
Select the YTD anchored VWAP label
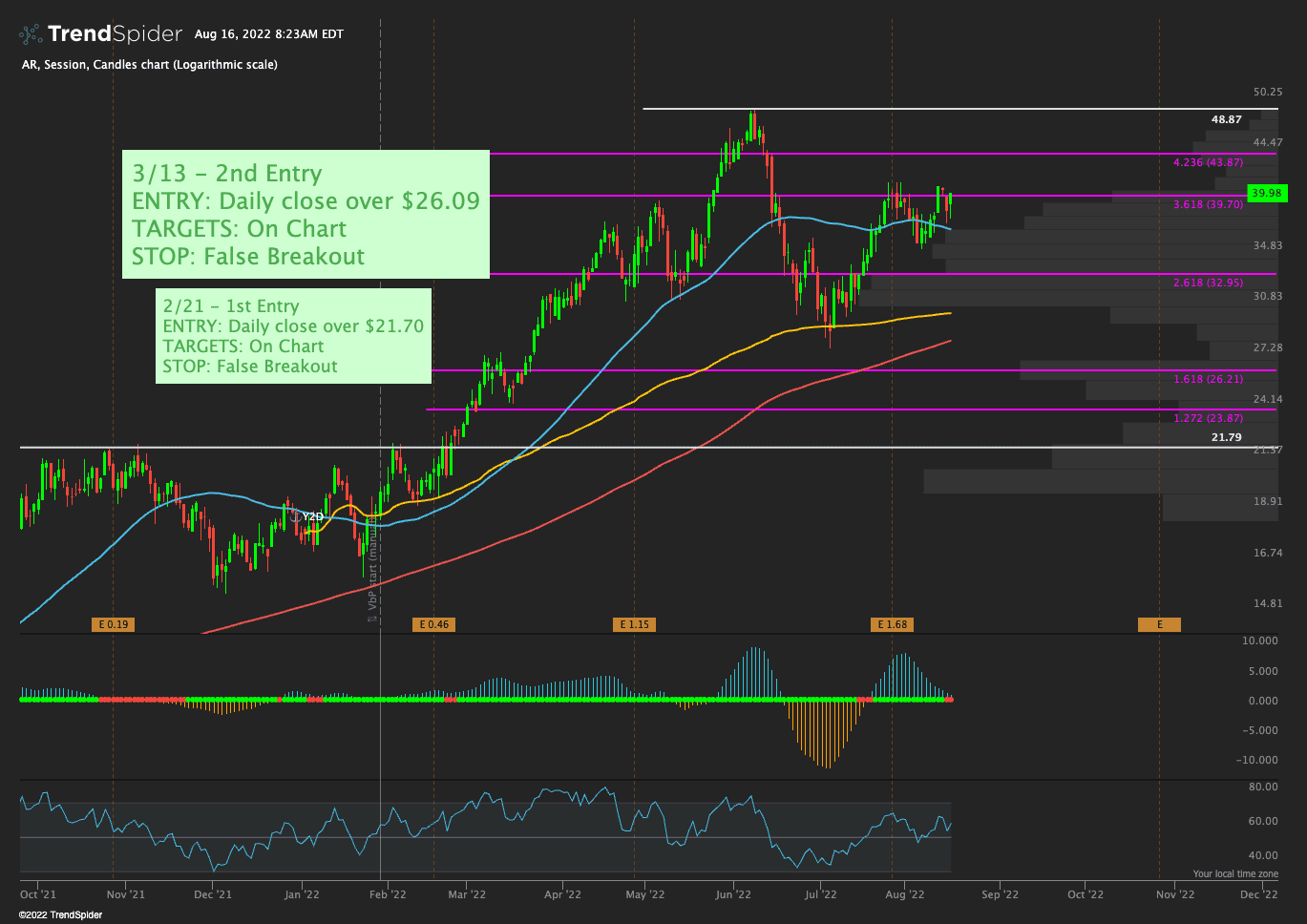point(313,516)
